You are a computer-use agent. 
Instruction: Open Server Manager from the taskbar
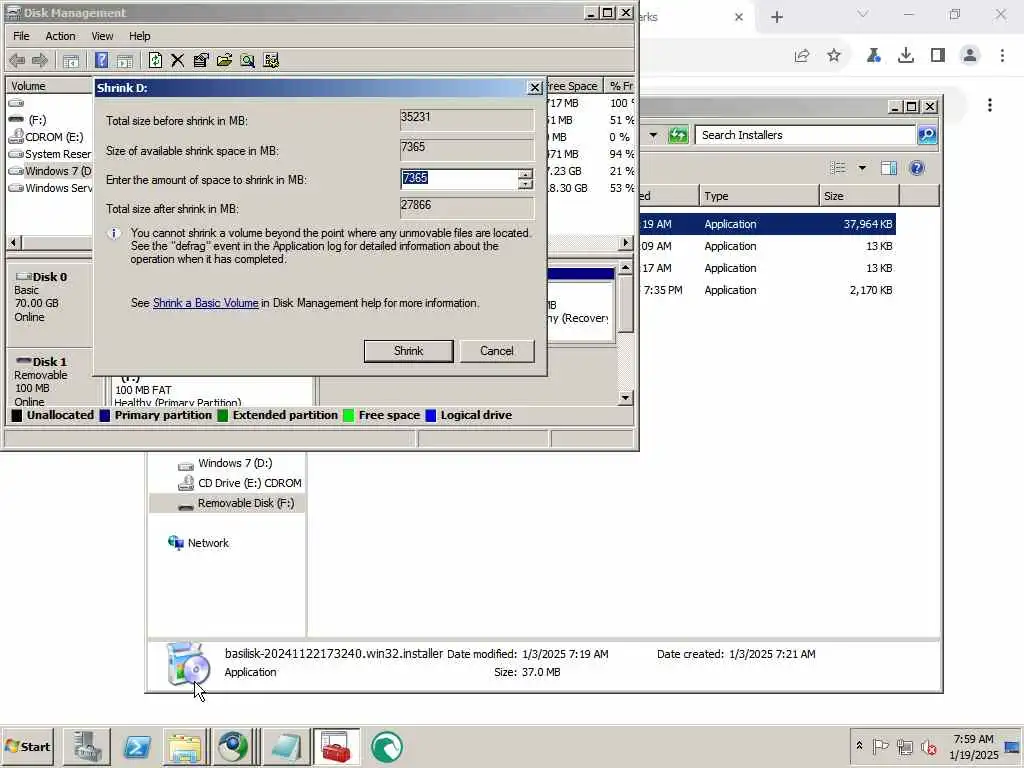click(x=87, y=747)
